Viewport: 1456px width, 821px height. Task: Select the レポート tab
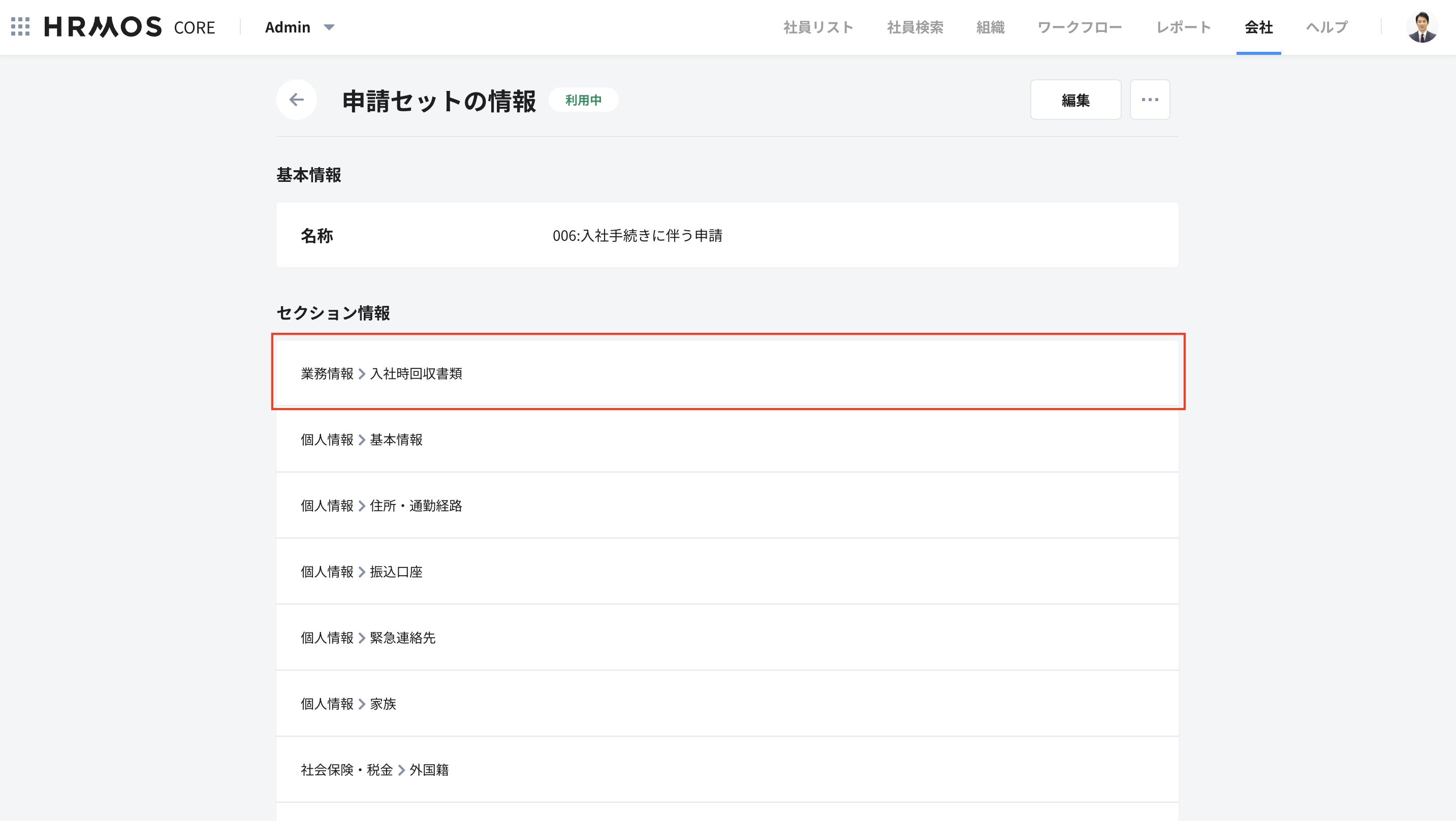(1183, 27)
